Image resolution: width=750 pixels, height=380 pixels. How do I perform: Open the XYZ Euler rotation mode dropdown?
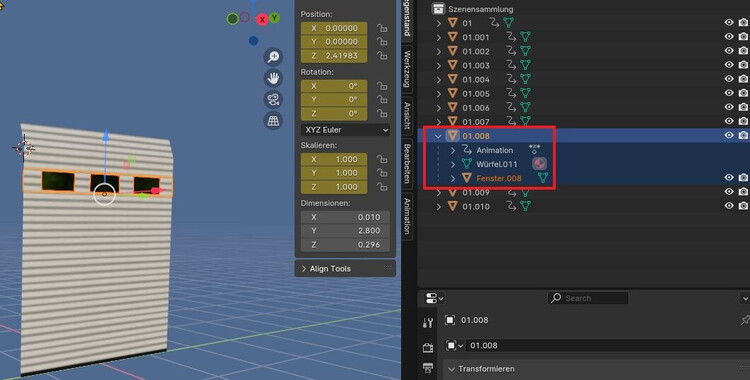coord(345,130)
